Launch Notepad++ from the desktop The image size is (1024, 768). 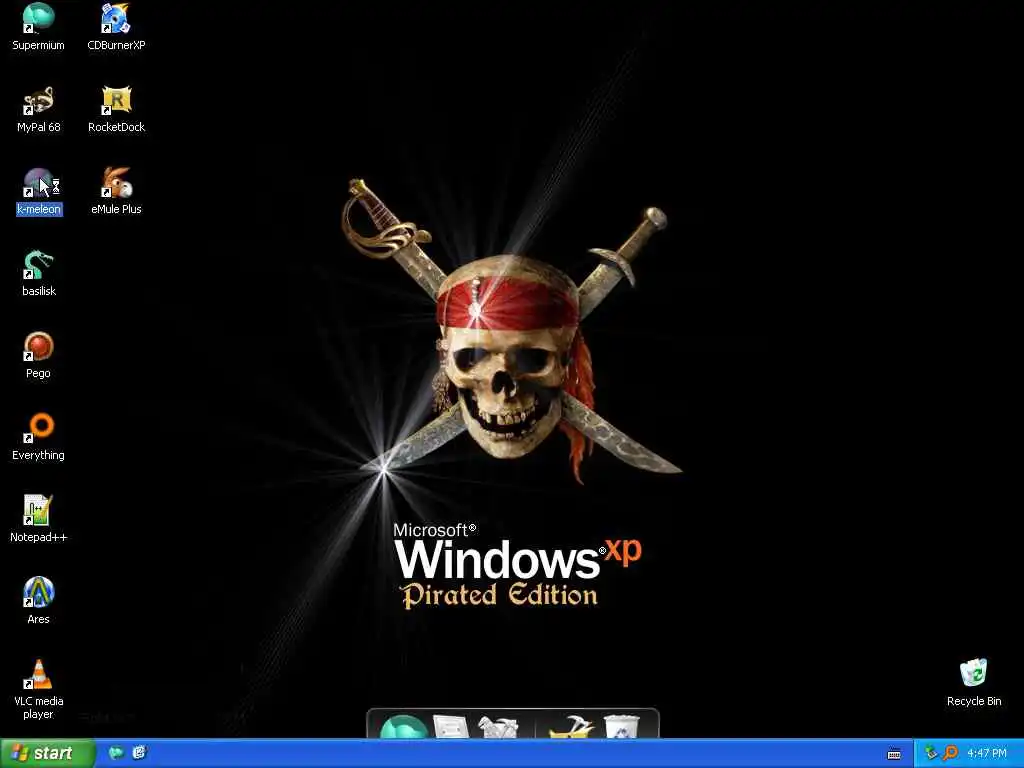[x=39, y=519]
